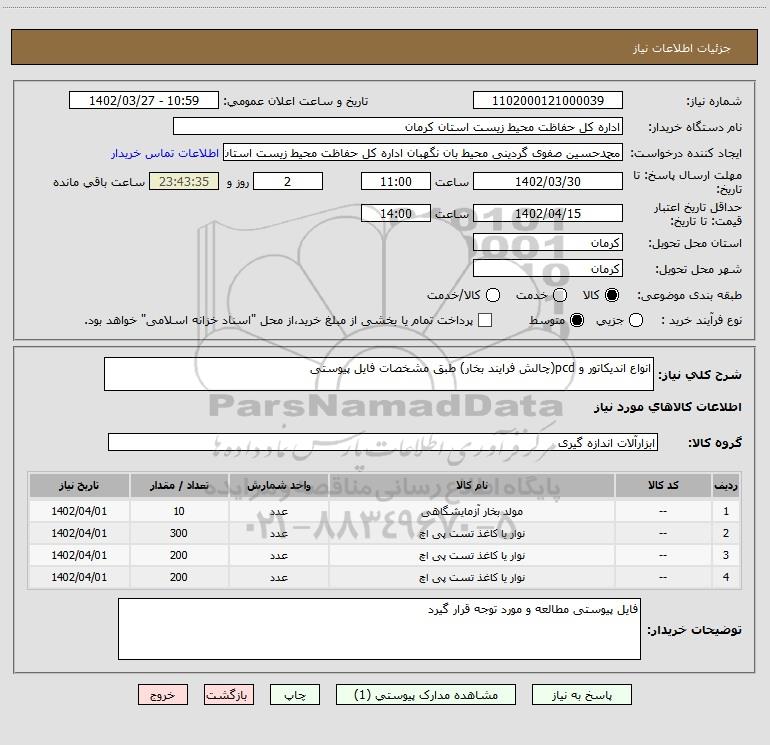Choose the متوسط purchase type radio
Viewport: 770px width, 745px height.
click(577, 320)
